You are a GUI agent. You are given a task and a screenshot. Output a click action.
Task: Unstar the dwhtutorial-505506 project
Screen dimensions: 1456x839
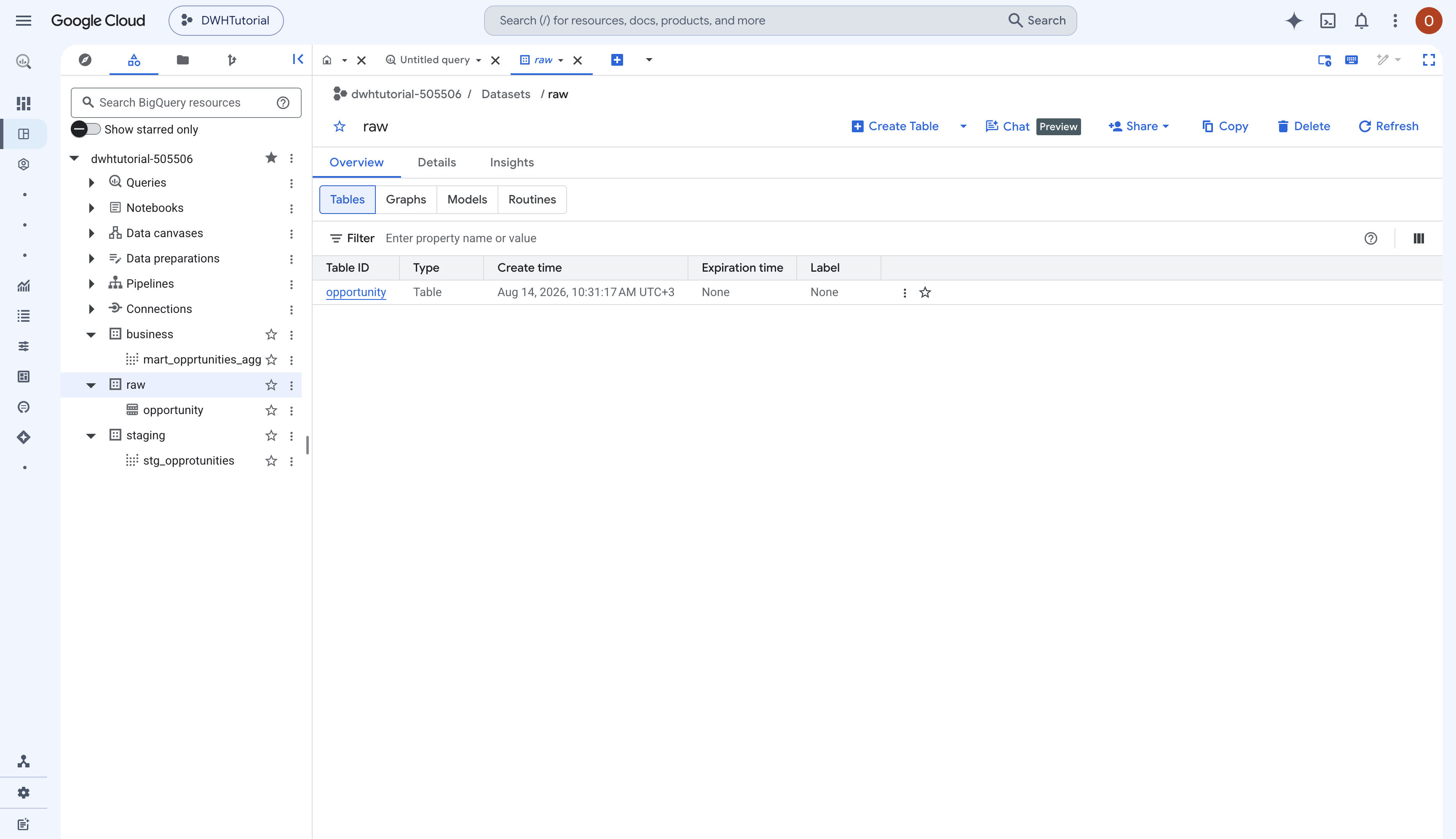[x=271, y=158]
